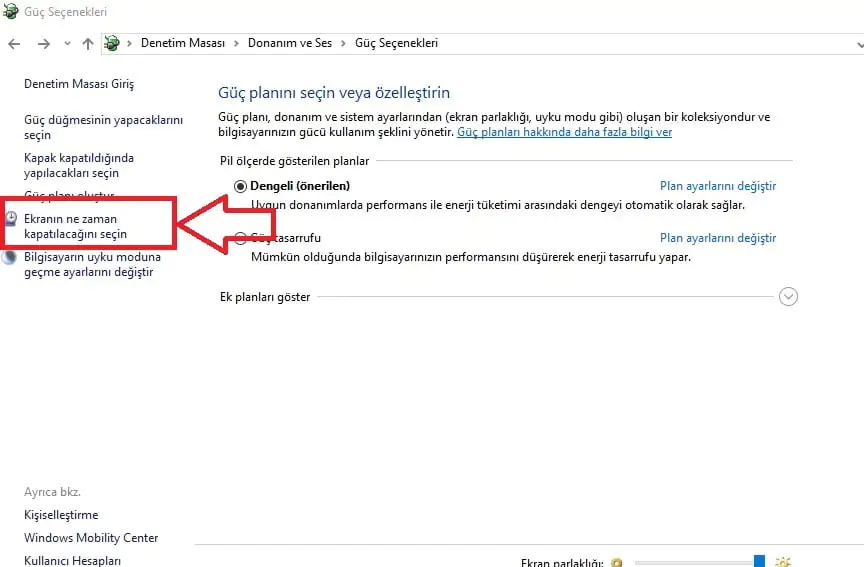Viewport: 864px width, 567px height.
Task: Select Güç tasarrufu power plan radio
Action: 240,238
